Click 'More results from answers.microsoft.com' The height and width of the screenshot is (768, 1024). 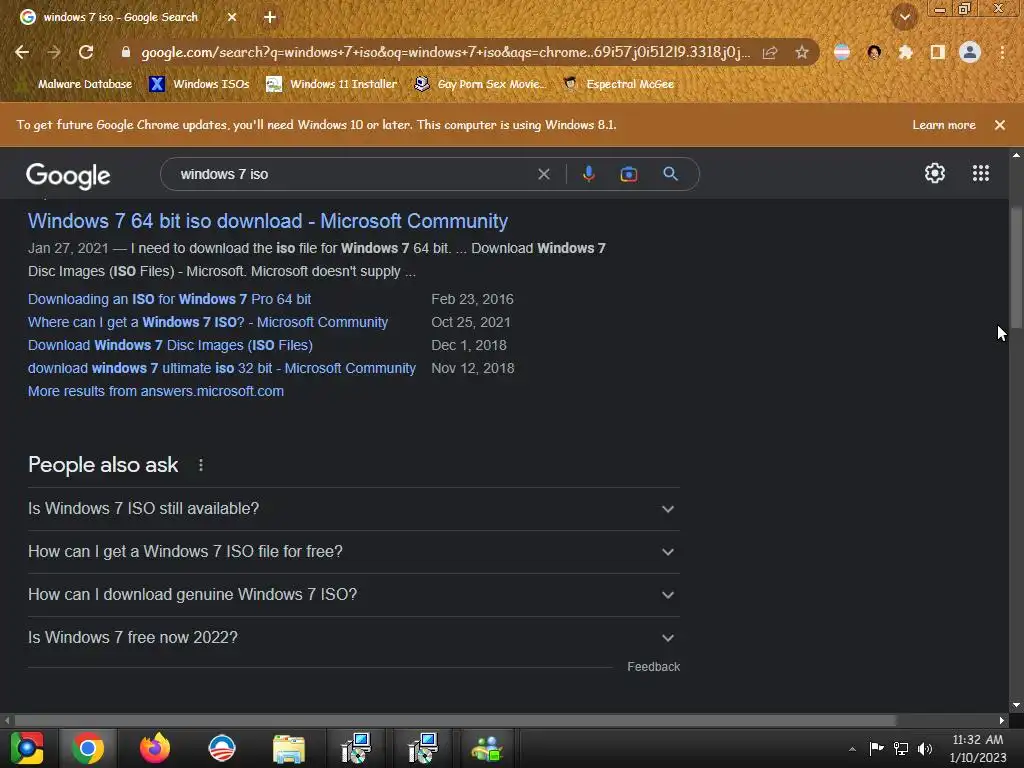[156, 391]
